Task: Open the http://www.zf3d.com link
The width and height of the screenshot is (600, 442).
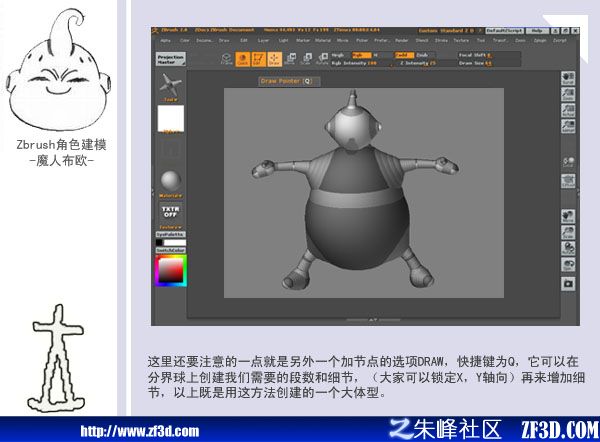Action: pyautogui.click(x=140, y=431)
